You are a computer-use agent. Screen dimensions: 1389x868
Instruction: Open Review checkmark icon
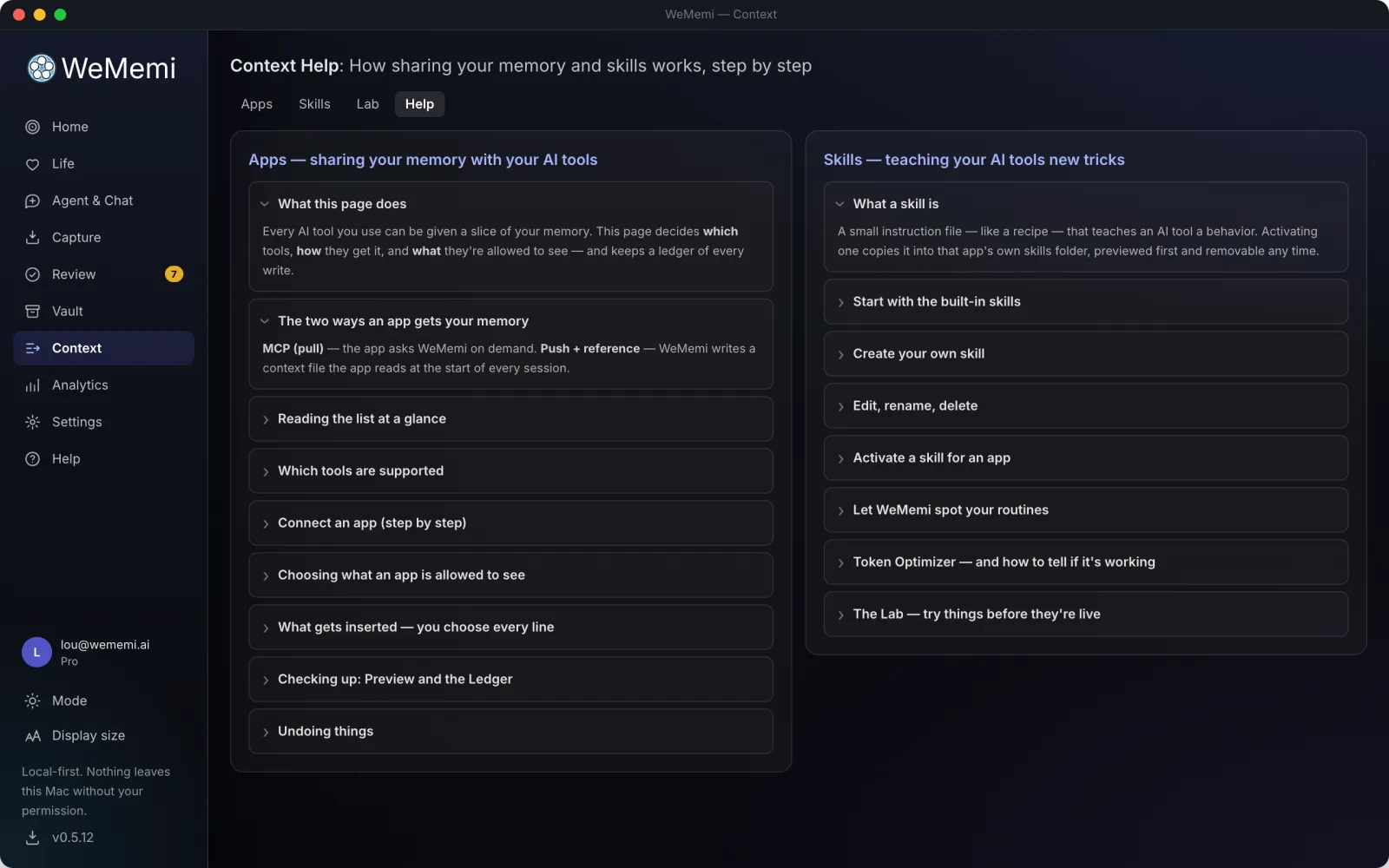coord(32,274)
